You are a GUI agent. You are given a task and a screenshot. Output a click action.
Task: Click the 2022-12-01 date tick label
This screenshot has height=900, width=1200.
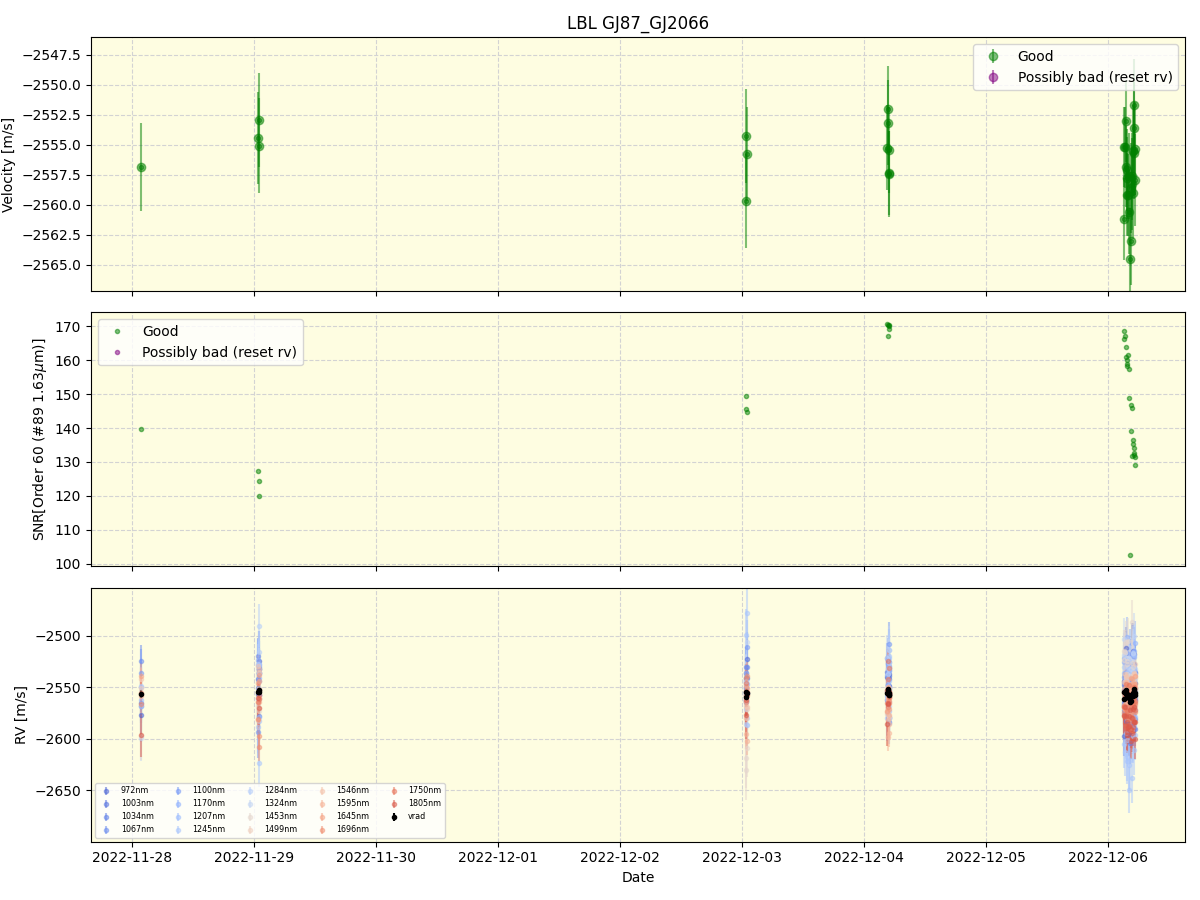(x=498, y=857)
